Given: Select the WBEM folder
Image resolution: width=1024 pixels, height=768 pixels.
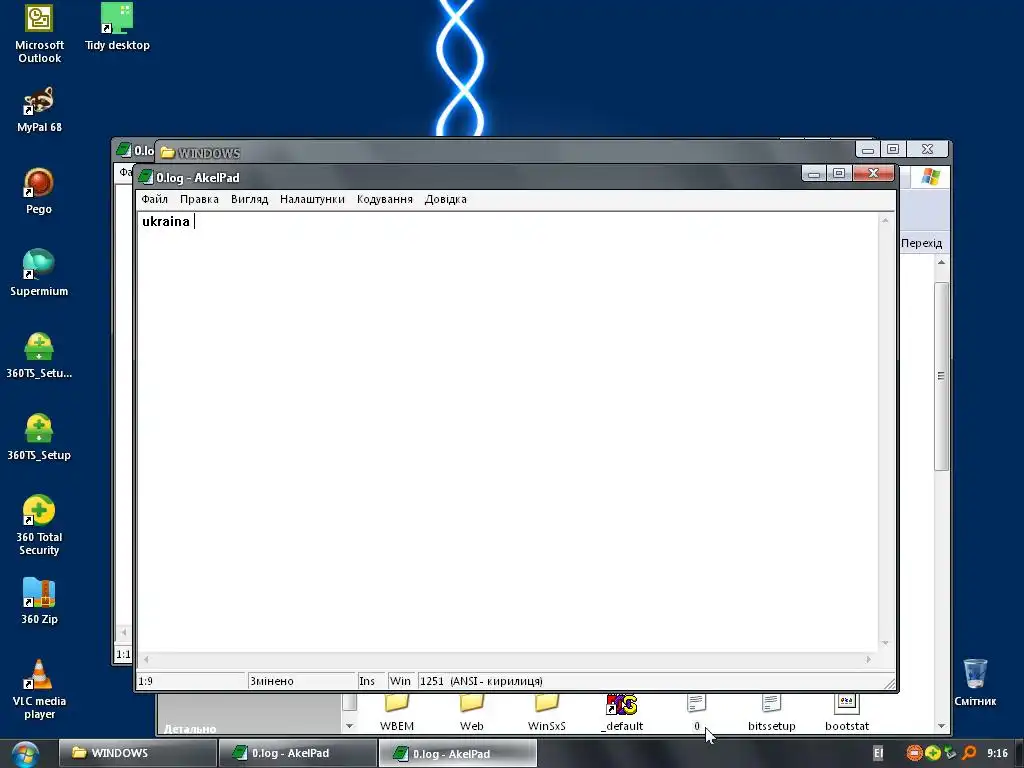Looking at the screenshot, I should point(396,713).
